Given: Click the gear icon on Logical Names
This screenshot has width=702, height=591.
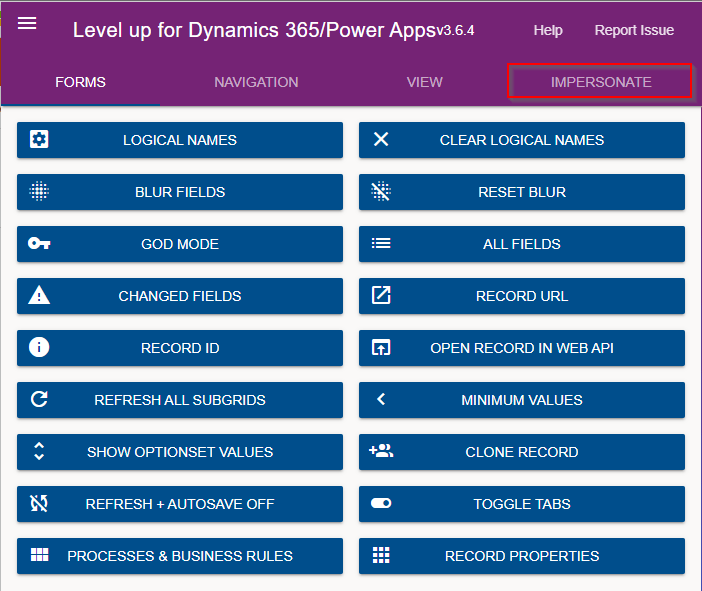Looking at the screenshot, I should (39, 140).
